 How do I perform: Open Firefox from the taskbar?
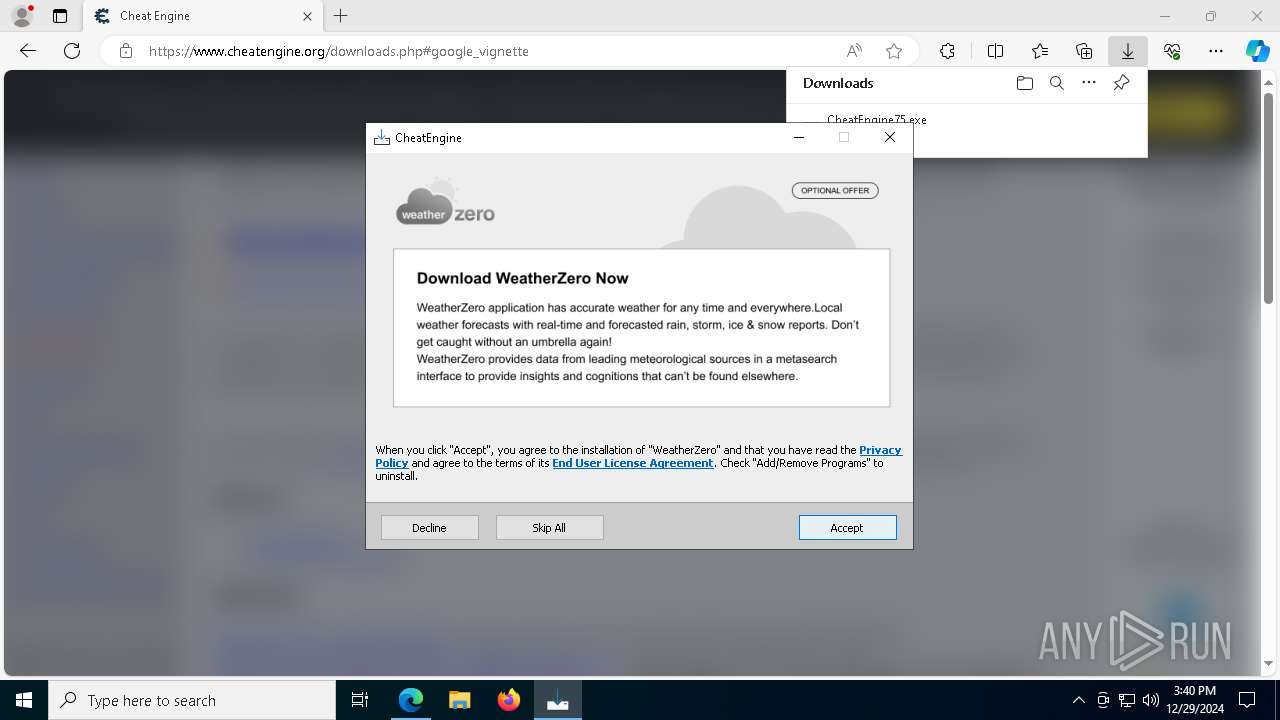coord(508,700)
